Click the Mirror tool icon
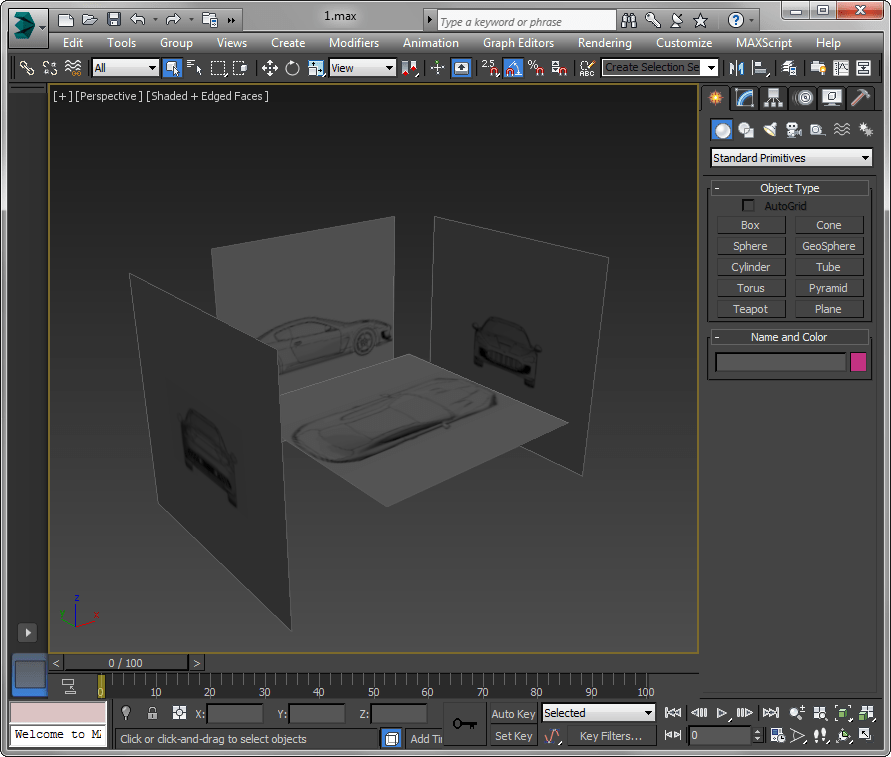 pos(737,68)
